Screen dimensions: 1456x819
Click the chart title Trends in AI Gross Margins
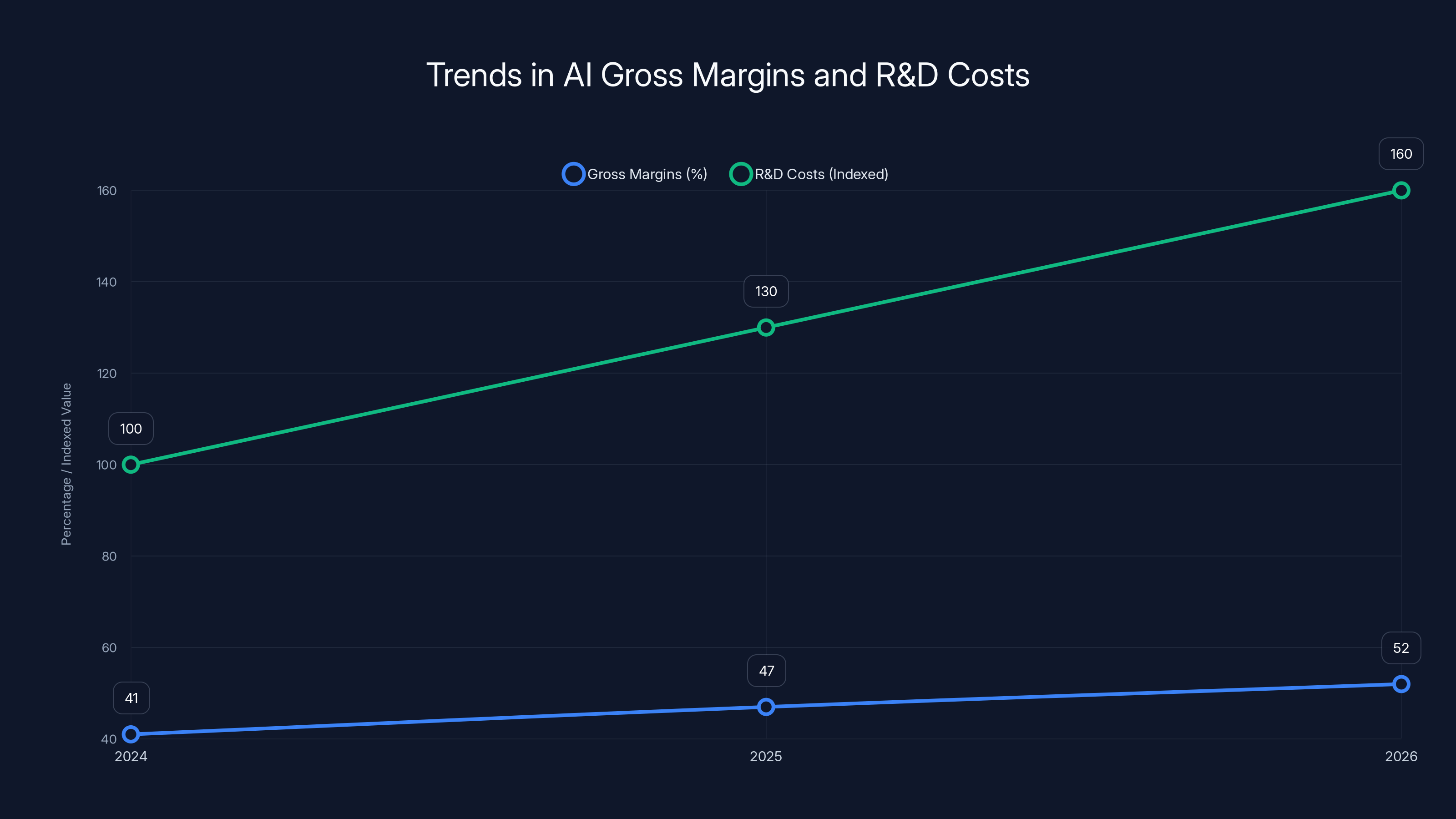[728, 75]
